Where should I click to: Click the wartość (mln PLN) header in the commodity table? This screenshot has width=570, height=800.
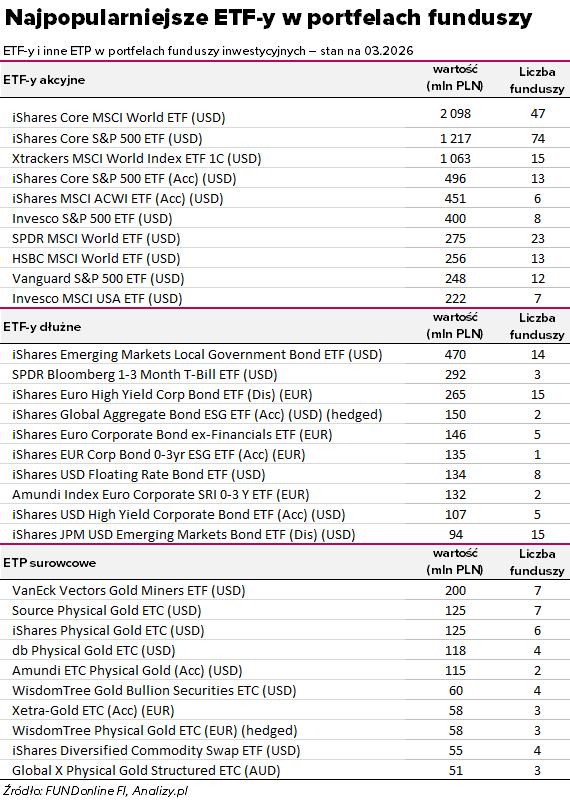tap(455, 561)
